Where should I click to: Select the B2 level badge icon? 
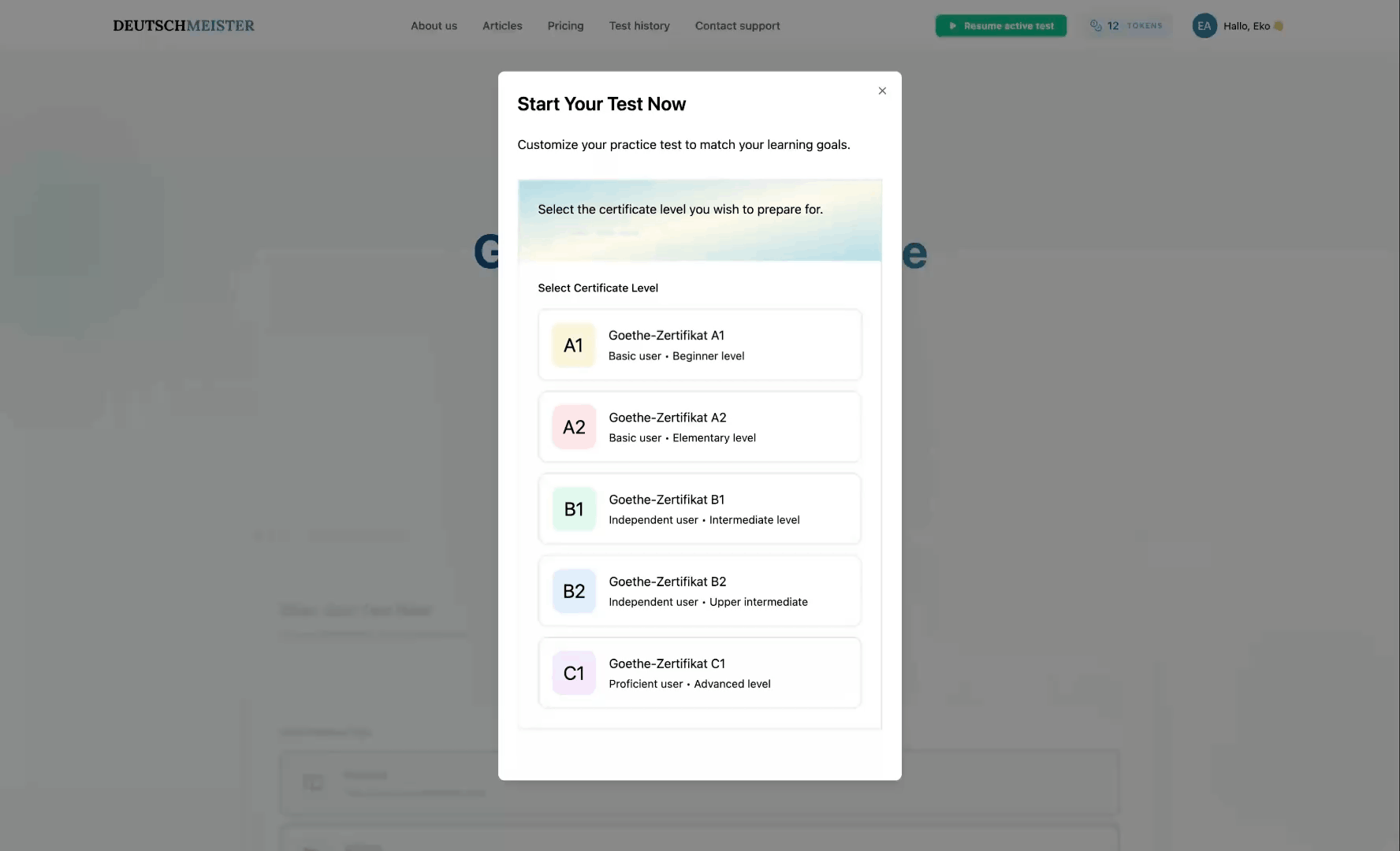pyautogui.click(x=574, y=591)
